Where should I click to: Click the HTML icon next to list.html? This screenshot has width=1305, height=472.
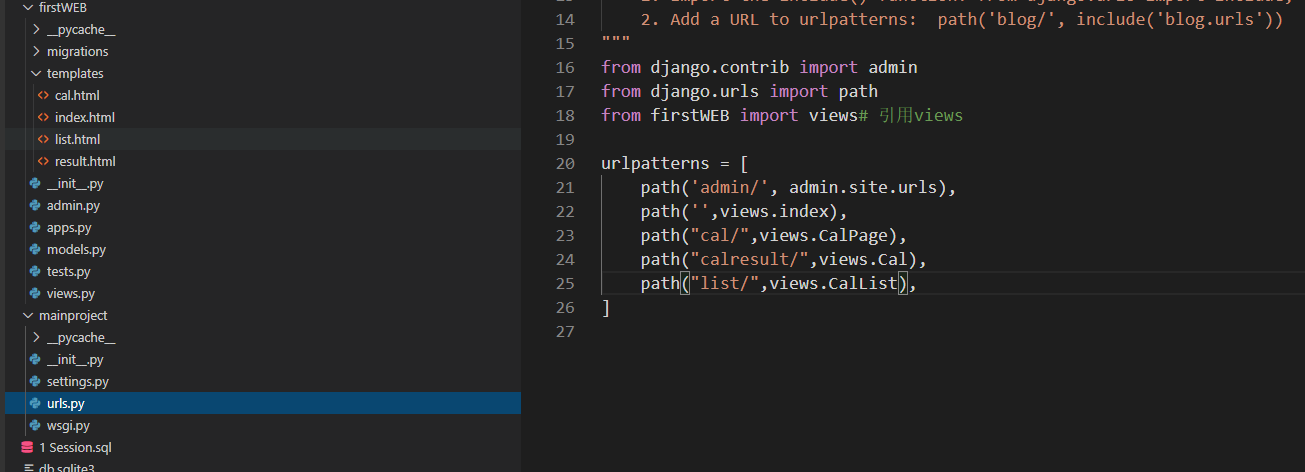coord(43,140)
